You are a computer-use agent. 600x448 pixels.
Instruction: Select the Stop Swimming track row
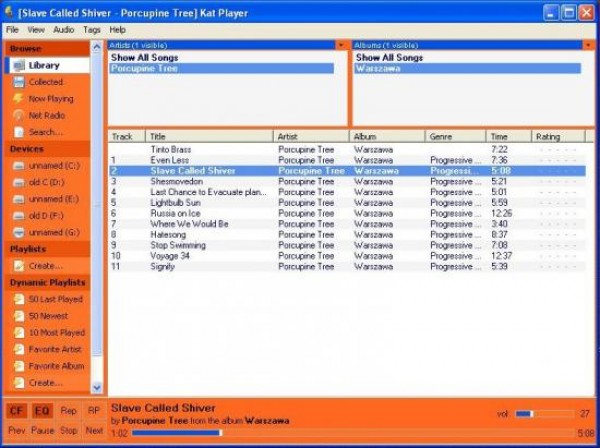point(347,245)
